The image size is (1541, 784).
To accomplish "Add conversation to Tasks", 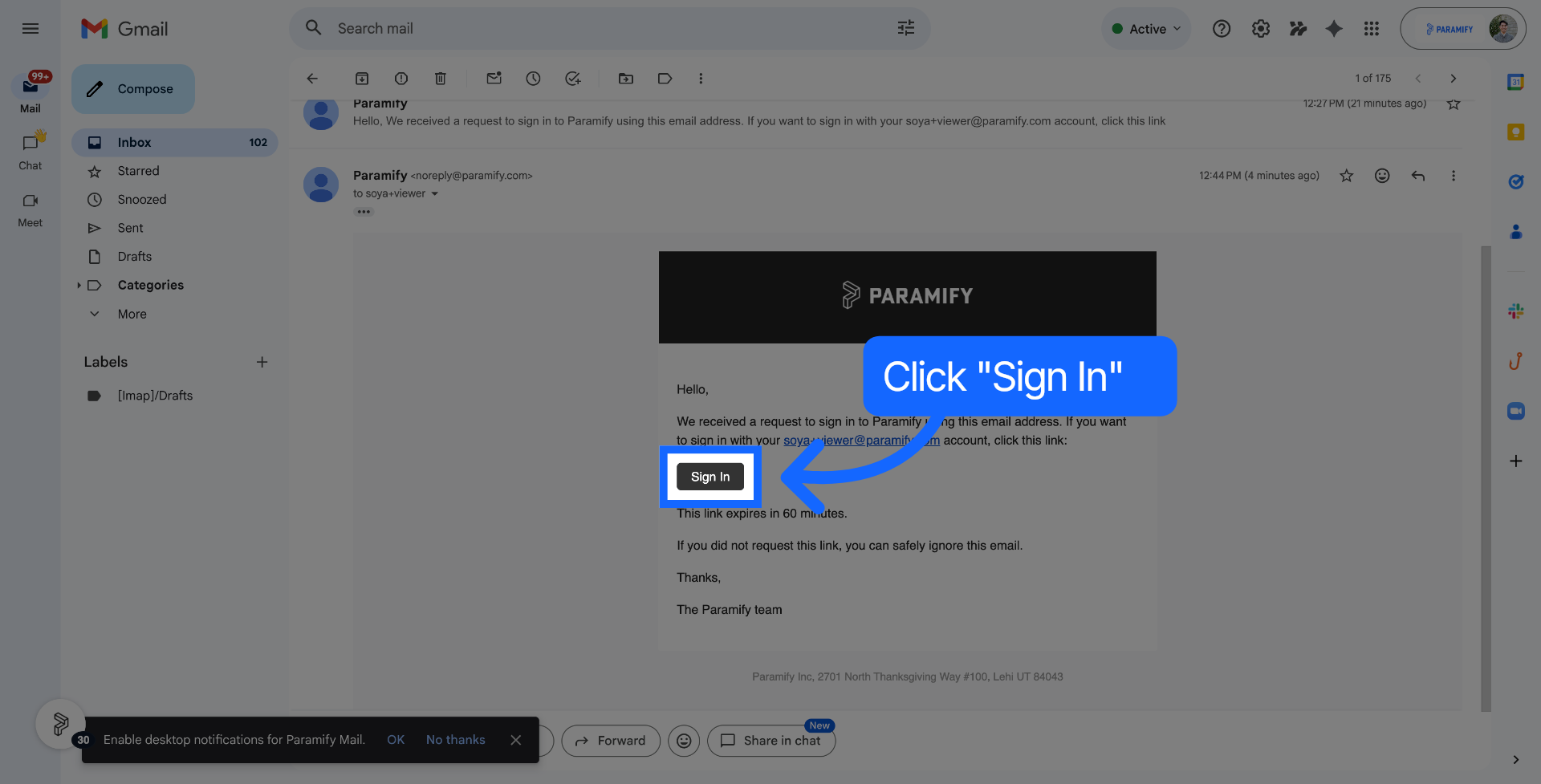I will (572, 79).
